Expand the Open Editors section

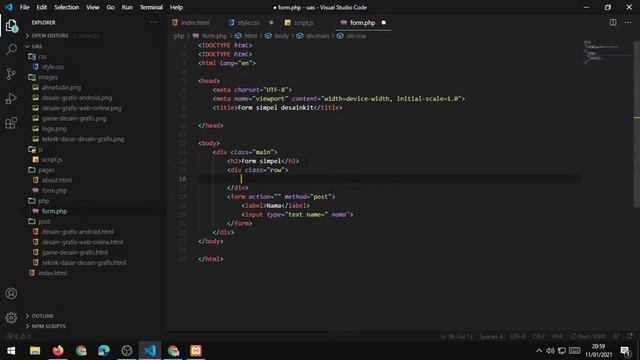pyautogui.click(x=49, y=36)
